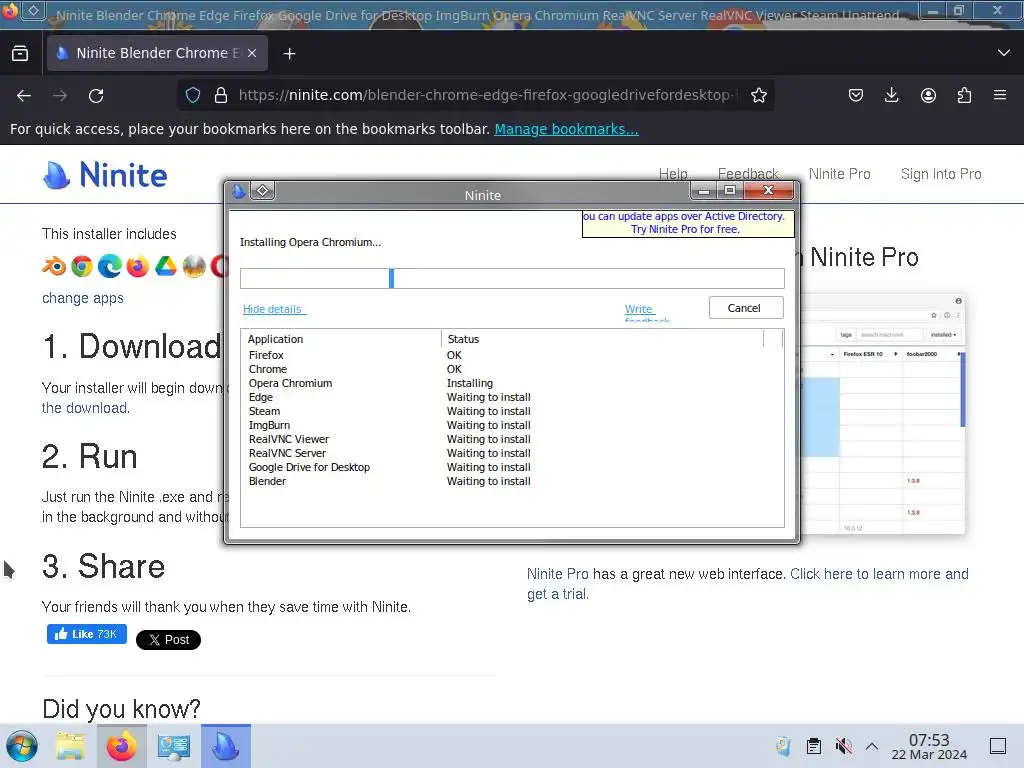Close the Ninite Blender Chrome tab

252,53
